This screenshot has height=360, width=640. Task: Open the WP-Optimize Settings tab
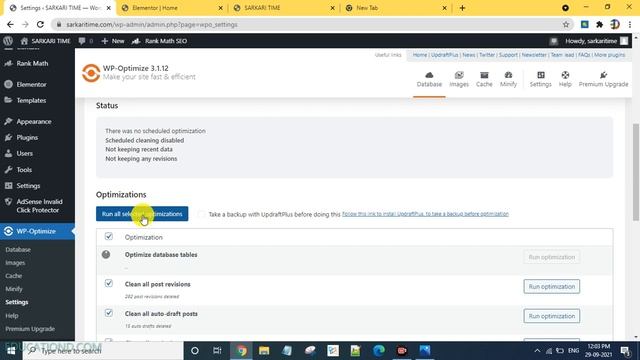pyautogui.click(x=540, y=79)
